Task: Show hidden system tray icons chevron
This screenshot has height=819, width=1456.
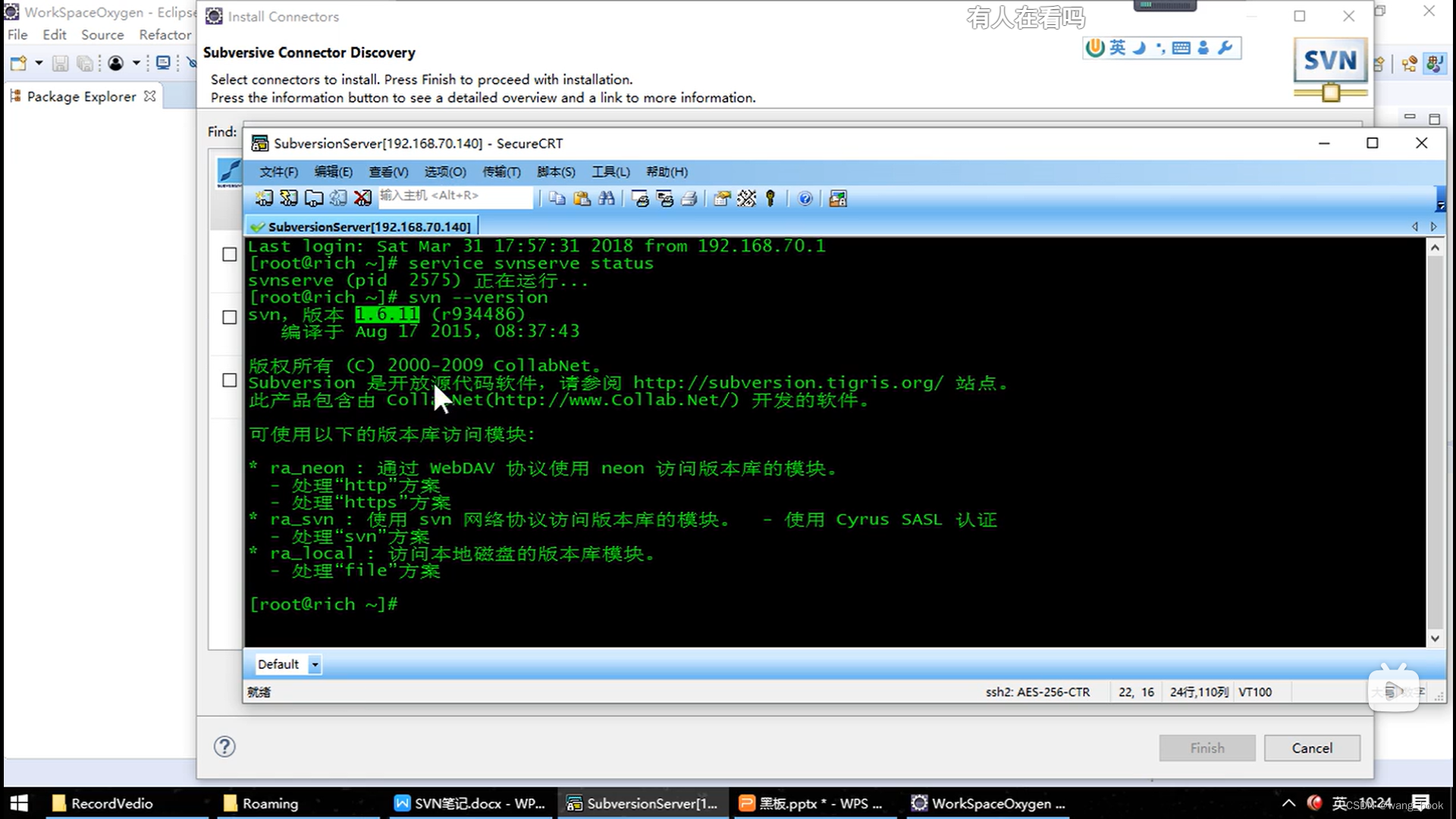Action: pos(1289,803)
